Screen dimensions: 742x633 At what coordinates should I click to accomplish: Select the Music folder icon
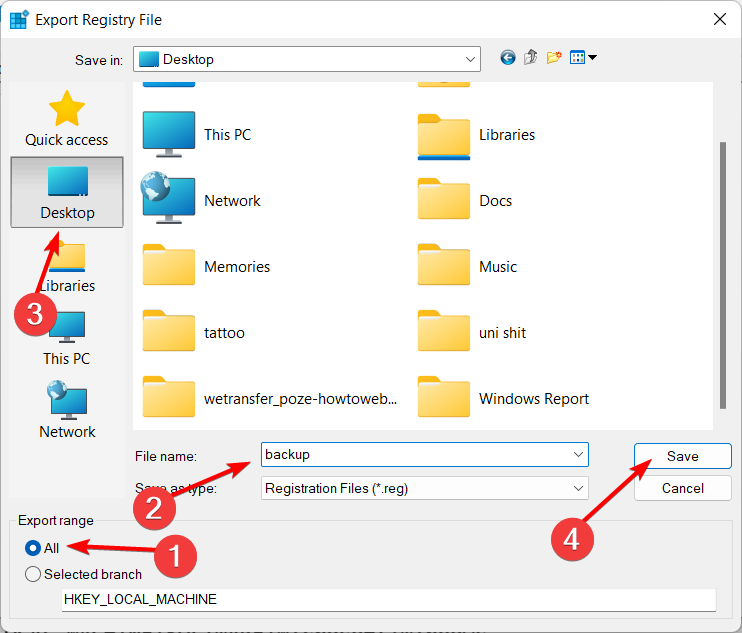pos(443,265)
